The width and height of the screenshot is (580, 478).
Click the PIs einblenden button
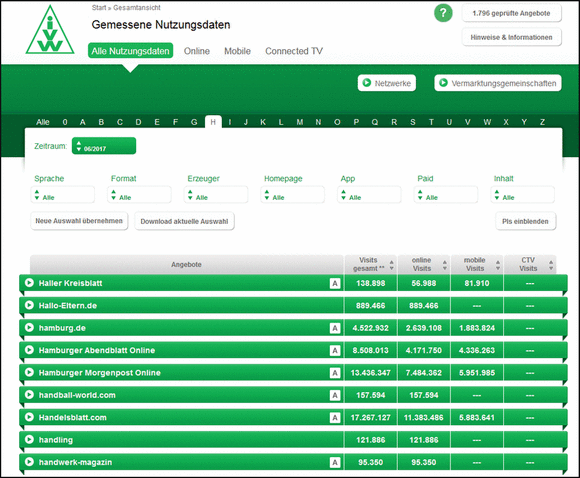click(x=526, y=221)
